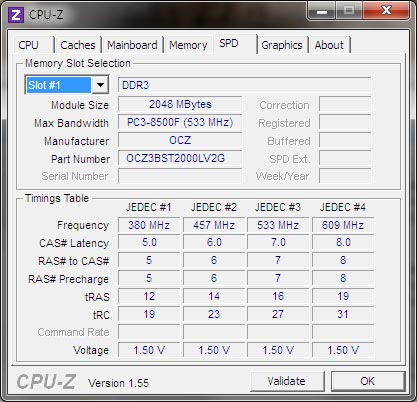Click the JEDEC #3 column header
The width and height of the screenshot is (417, 402).
pyautogui.click(x=278, y=207)
